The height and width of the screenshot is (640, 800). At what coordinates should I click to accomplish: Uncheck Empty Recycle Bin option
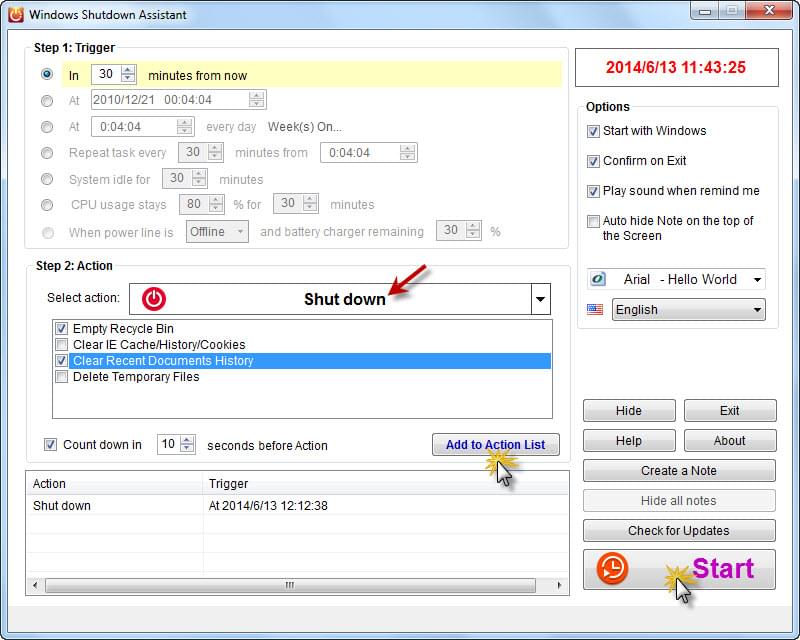[62, 329]
